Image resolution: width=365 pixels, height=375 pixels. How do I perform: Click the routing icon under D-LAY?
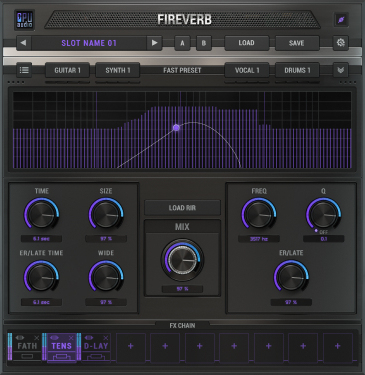tap(96, 356)
